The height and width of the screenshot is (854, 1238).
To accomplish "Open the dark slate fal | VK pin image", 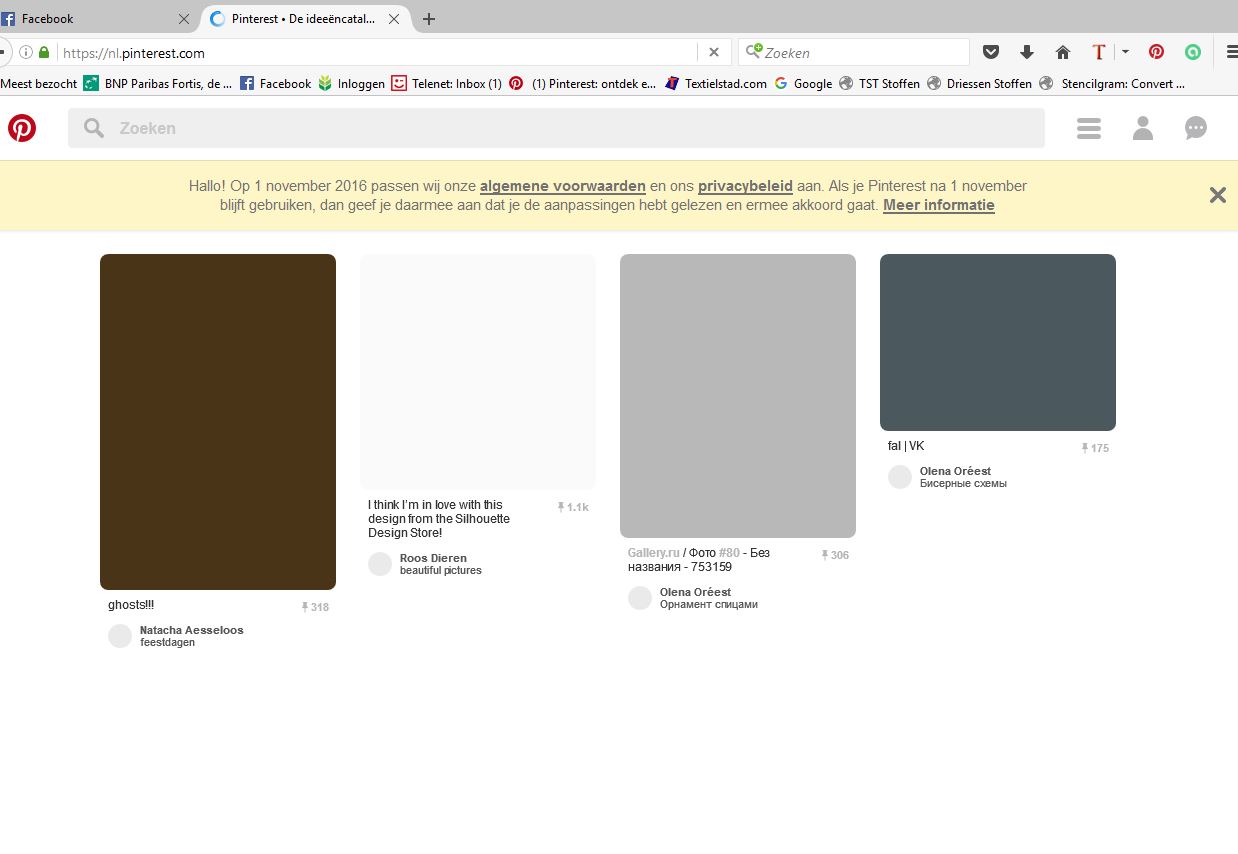I will click(x=998, y=342).
